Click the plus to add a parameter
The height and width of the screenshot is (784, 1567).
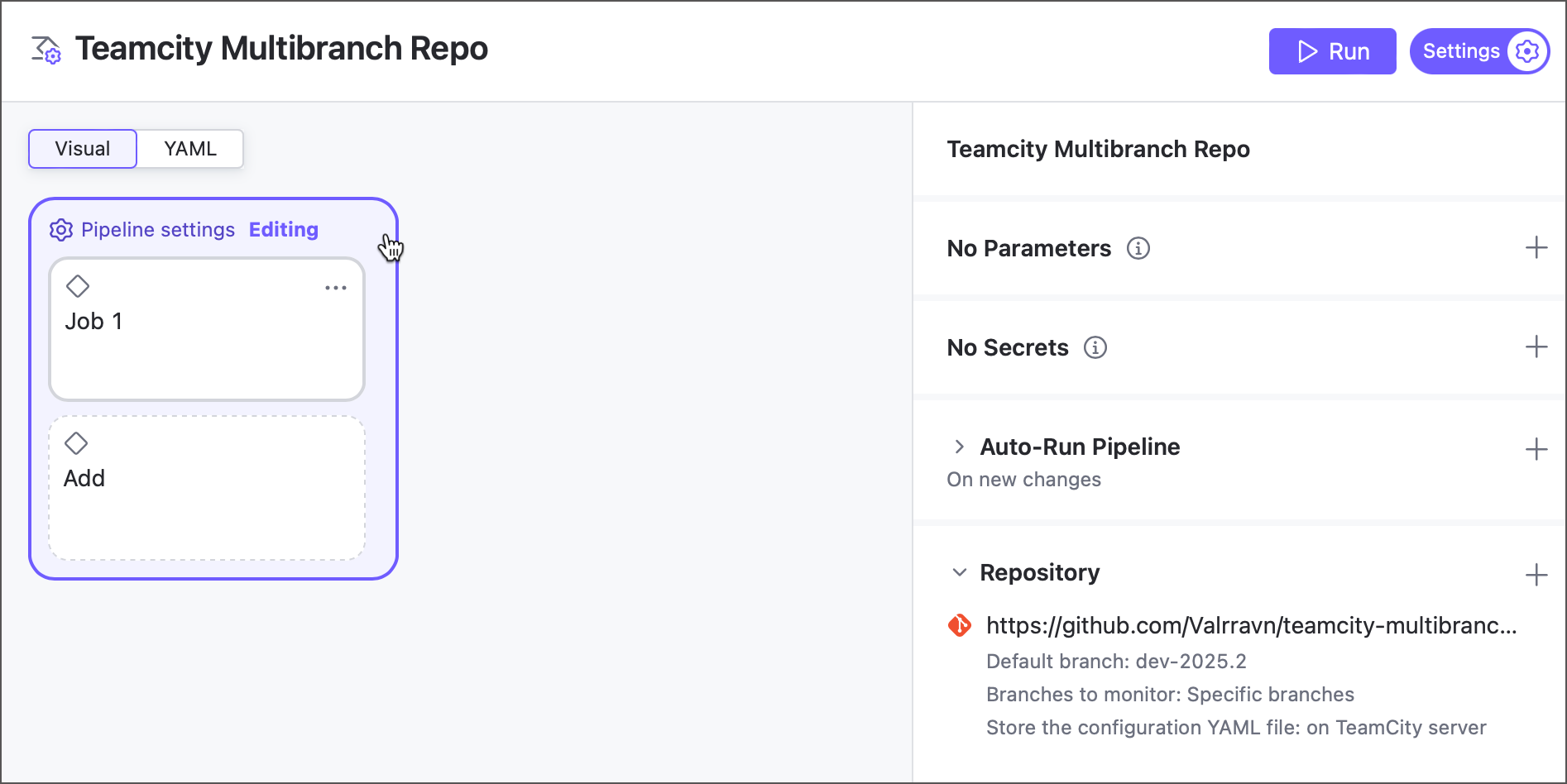coord(1536,246)
